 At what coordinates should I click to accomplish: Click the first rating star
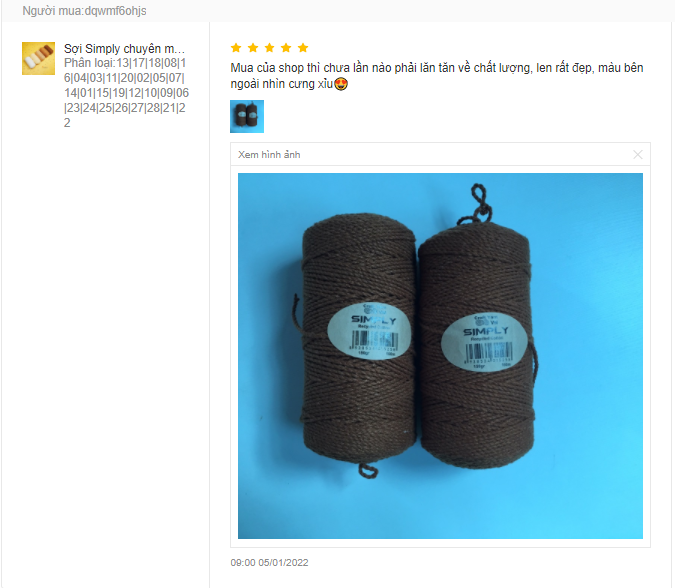(236, 48)
